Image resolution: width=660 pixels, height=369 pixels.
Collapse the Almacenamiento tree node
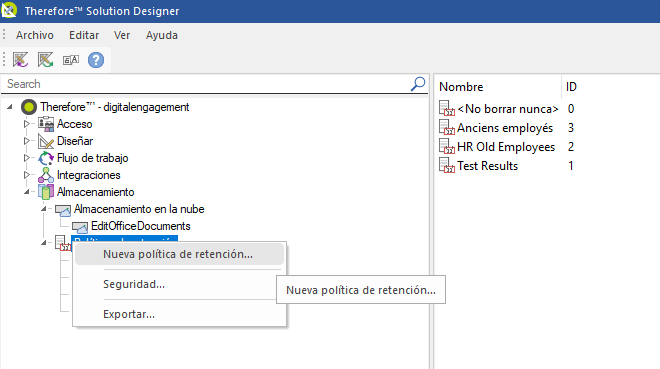27,192
